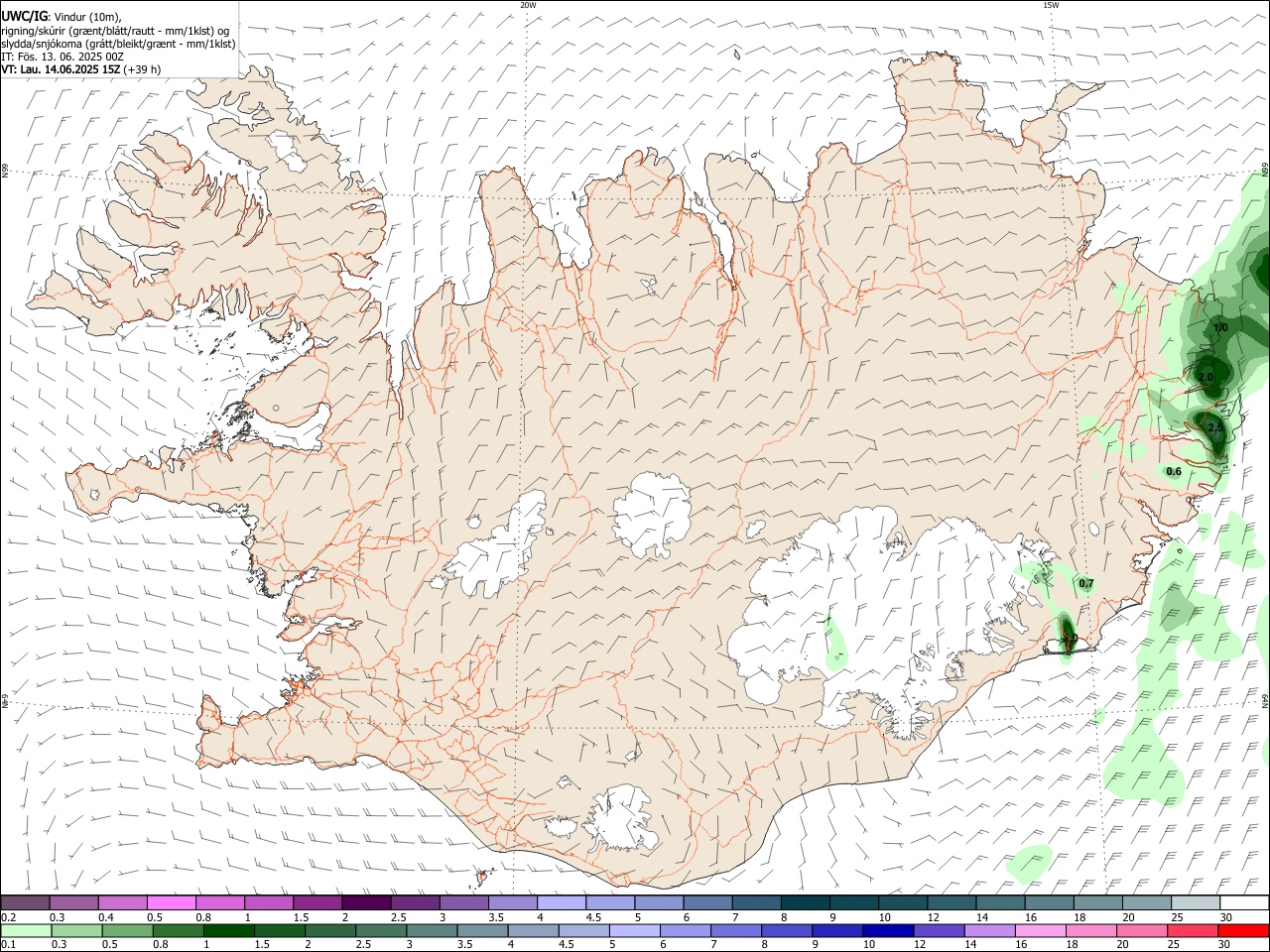This screenshot has height=952, width=1270.
Task: Click the 'VT: Lau. 14.06.2025 15Z (+39 h)' line
Action: (x=80, y=69)
